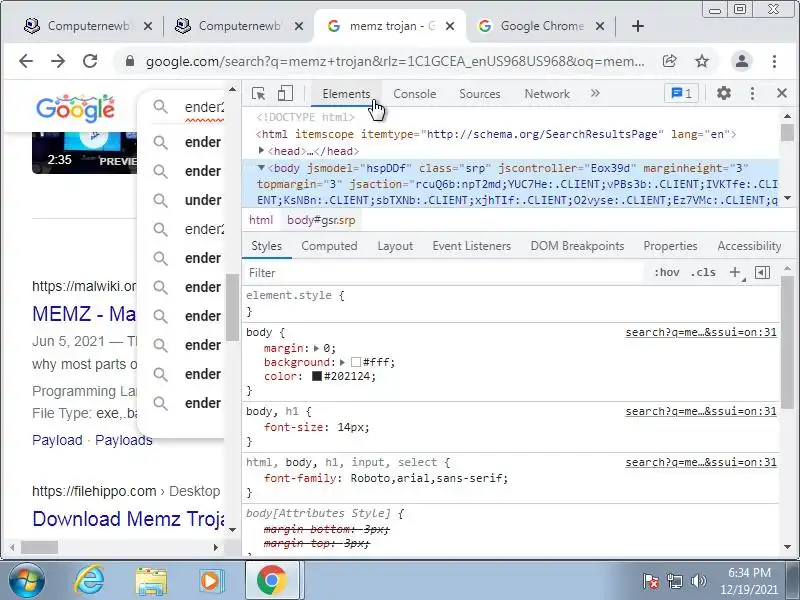Click the styles Filter input field

pyautogui.click(x=444, y=273)
